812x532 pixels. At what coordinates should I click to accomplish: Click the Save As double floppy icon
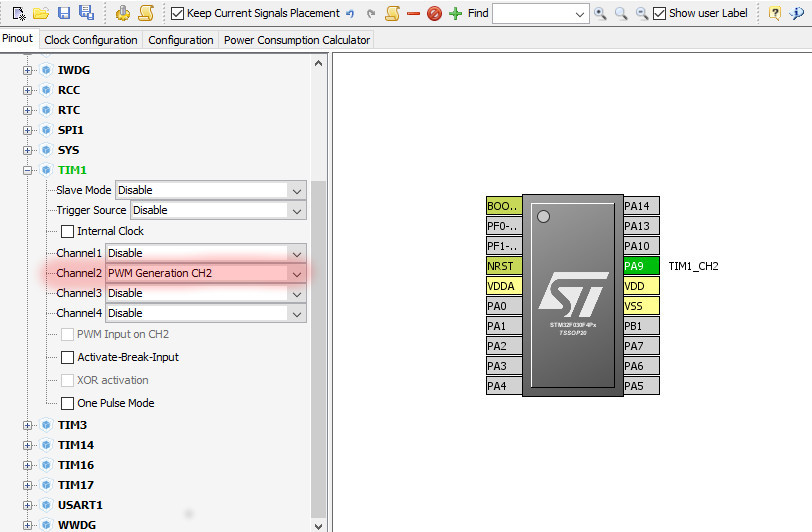click(86, 12)
